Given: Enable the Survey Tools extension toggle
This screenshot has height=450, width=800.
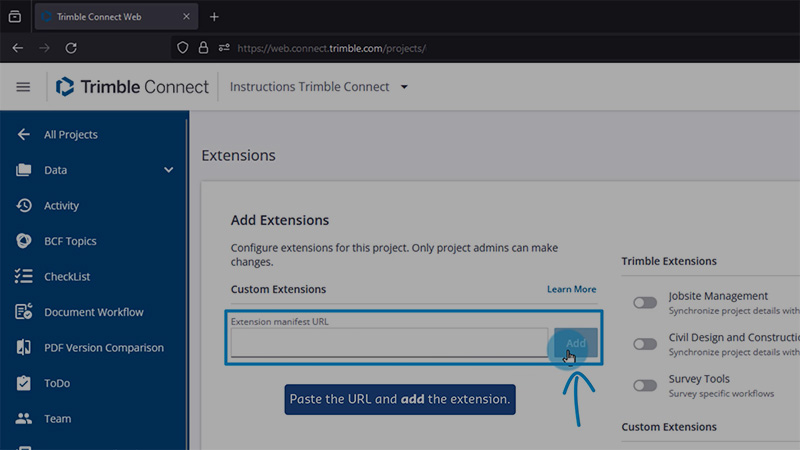Looking at the screenshot, I should pos(645,385).
